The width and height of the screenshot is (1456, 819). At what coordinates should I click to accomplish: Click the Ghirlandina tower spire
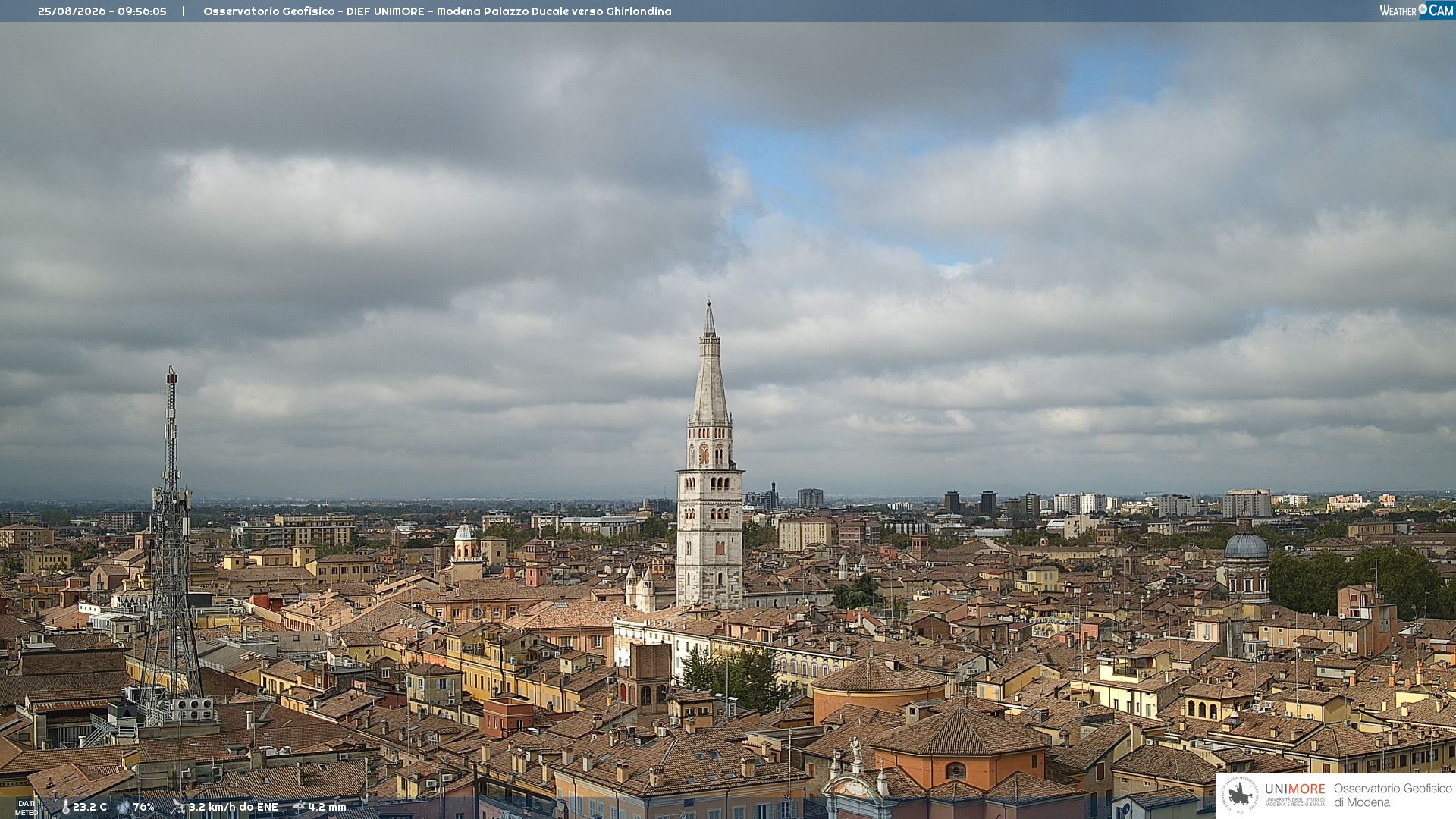point(710,362)
